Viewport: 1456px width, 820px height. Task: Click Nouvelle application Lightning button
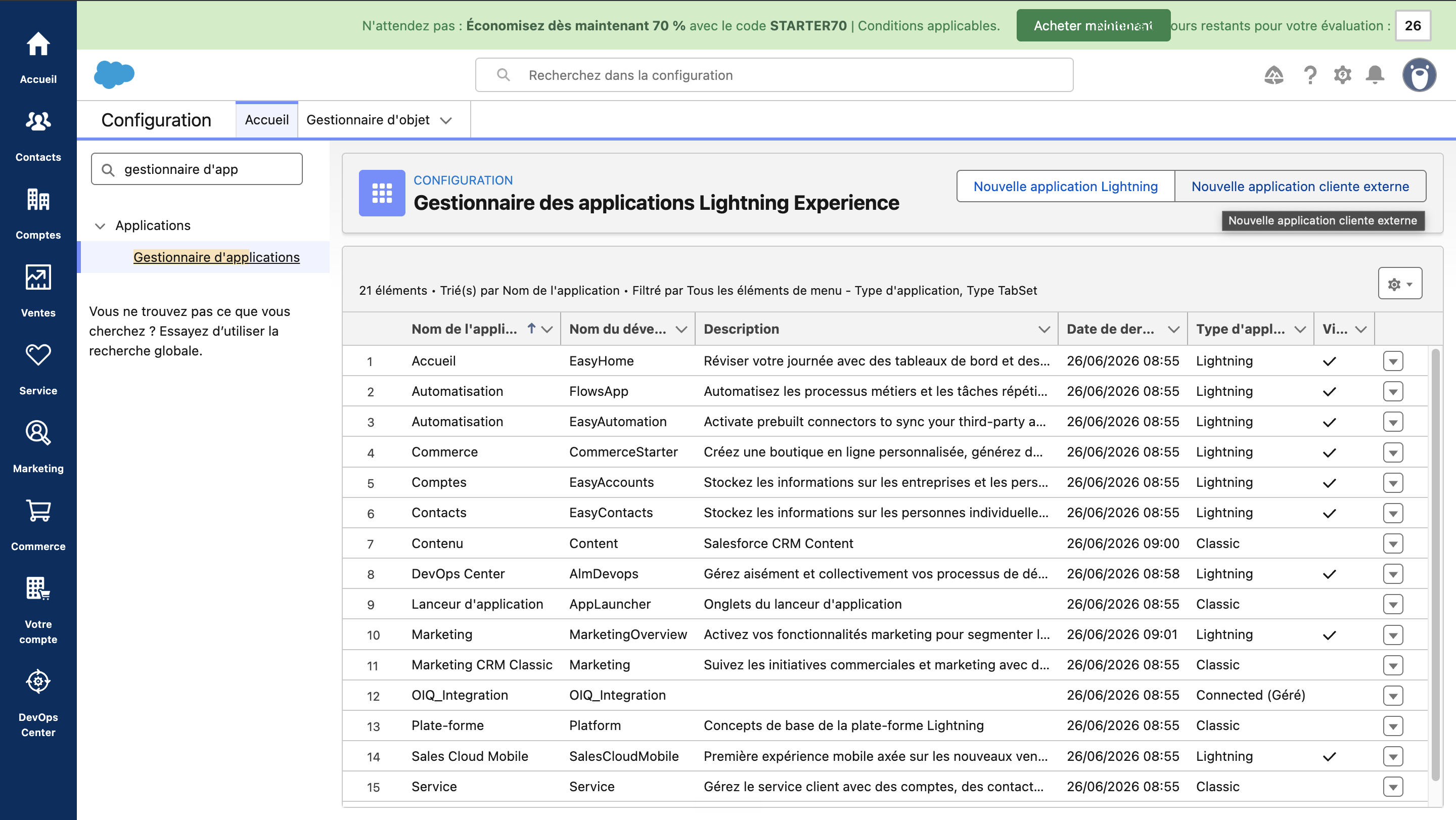[x=1065, y=187]
